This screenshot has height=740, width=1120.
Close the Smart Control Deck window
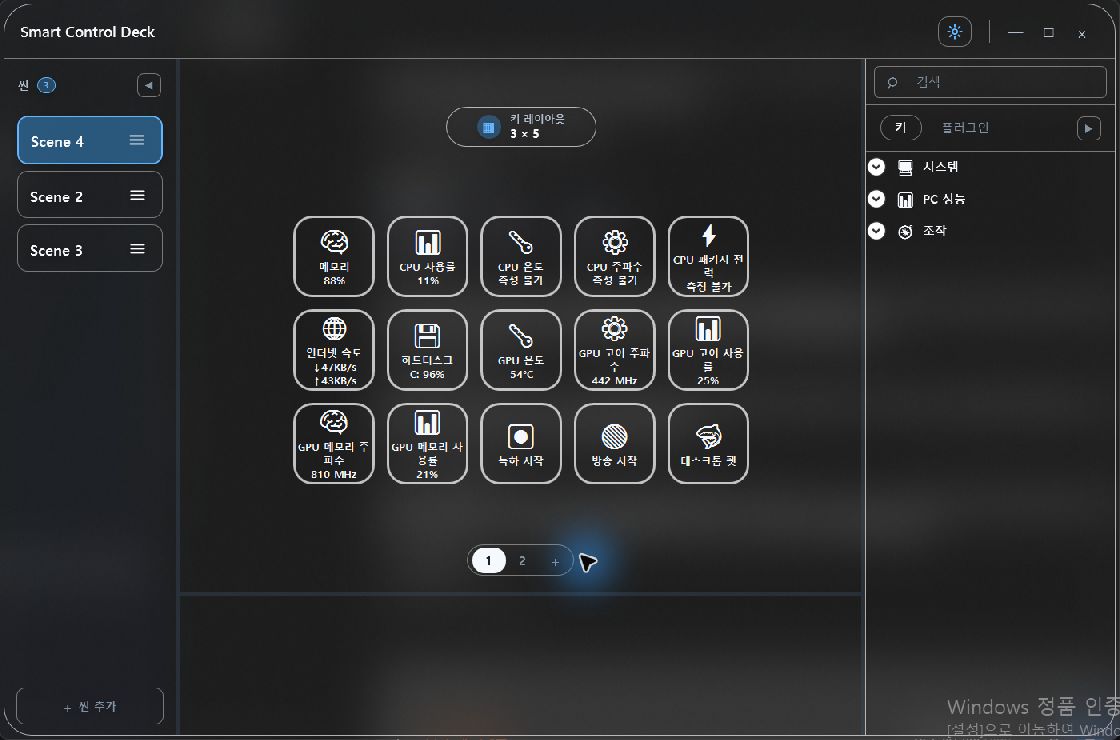[1081, 34]
